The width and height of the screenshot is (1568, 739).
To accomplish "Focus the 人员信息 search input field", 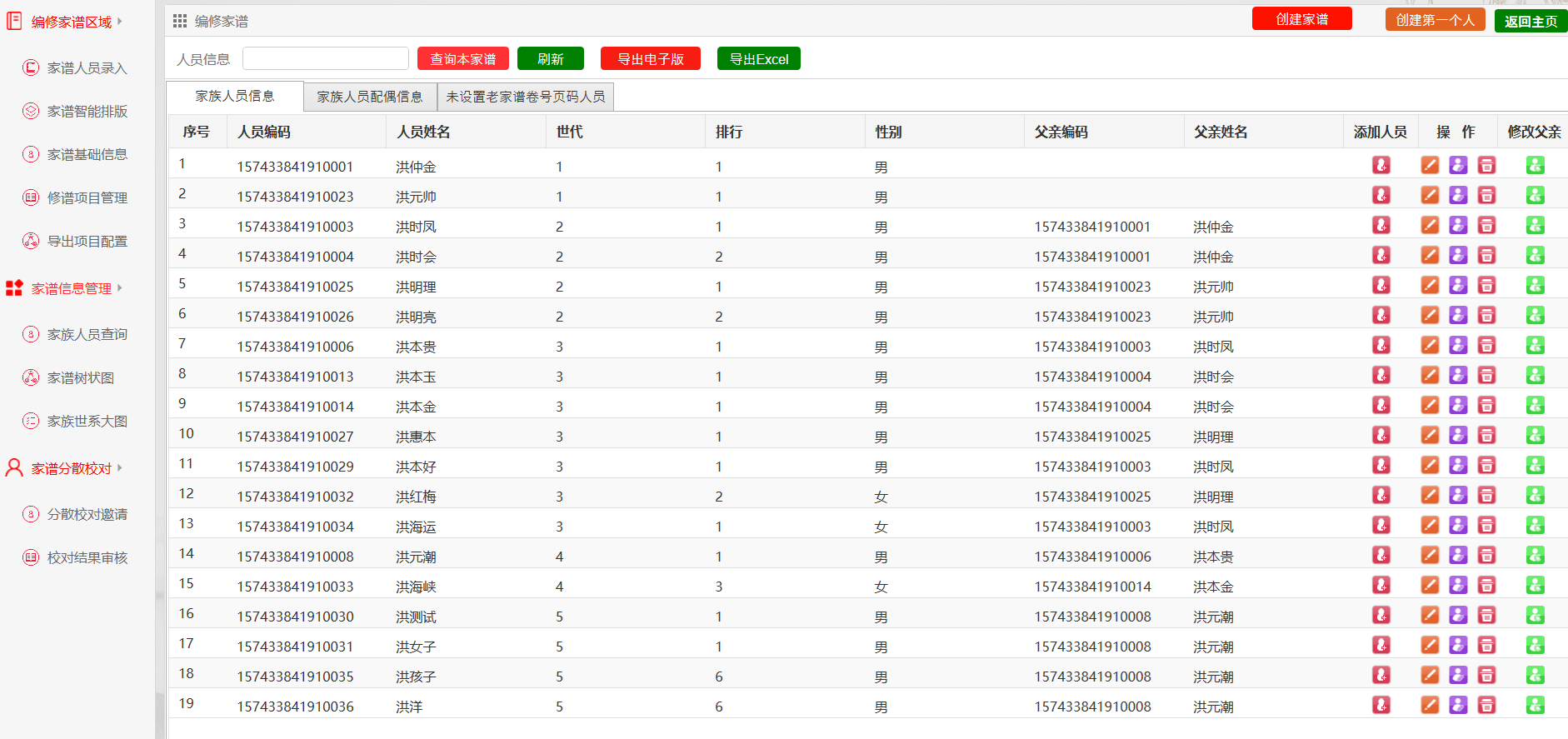I will coord(326,58).
